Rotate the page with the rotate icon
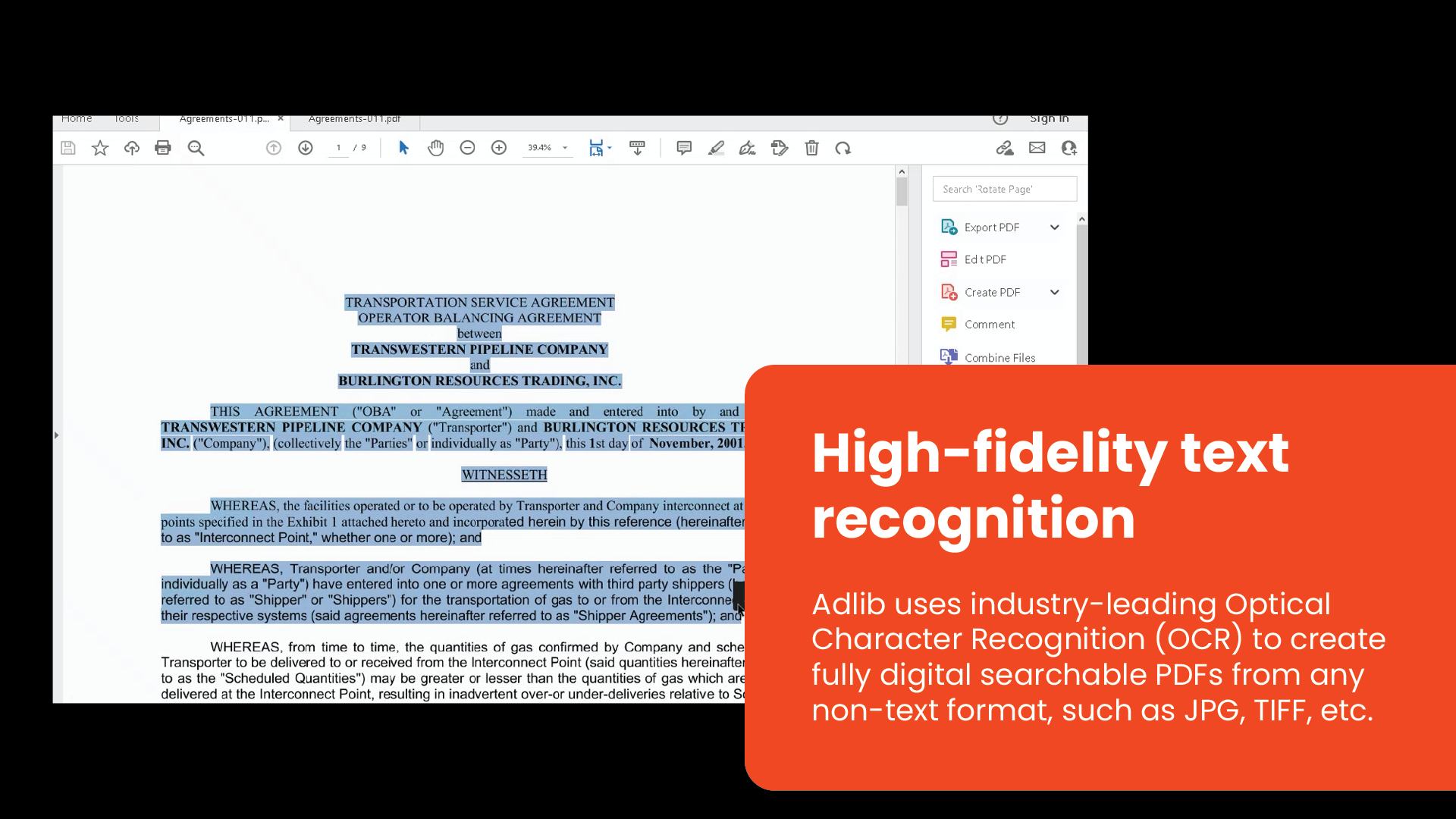The height and width of the screenshot is (819, 1456). (843, 148)
